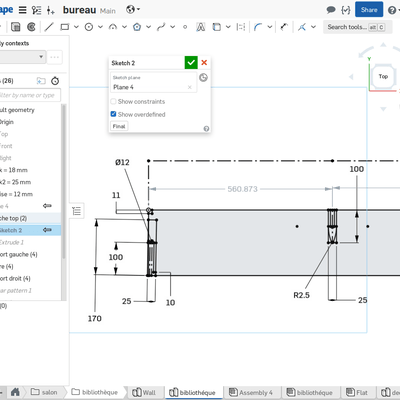Select the Arc tool

tap(113, 27)
